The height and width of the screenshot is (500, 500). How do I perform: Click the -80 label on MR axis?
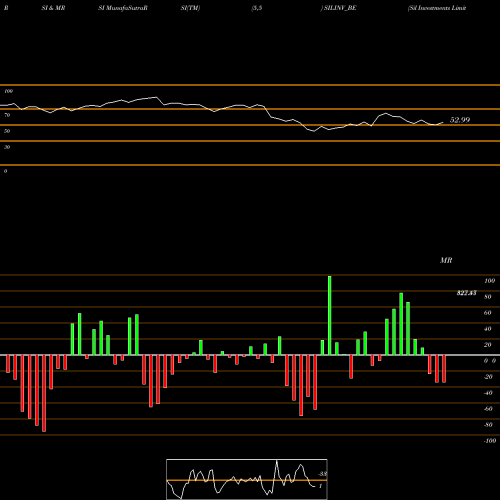488,425
